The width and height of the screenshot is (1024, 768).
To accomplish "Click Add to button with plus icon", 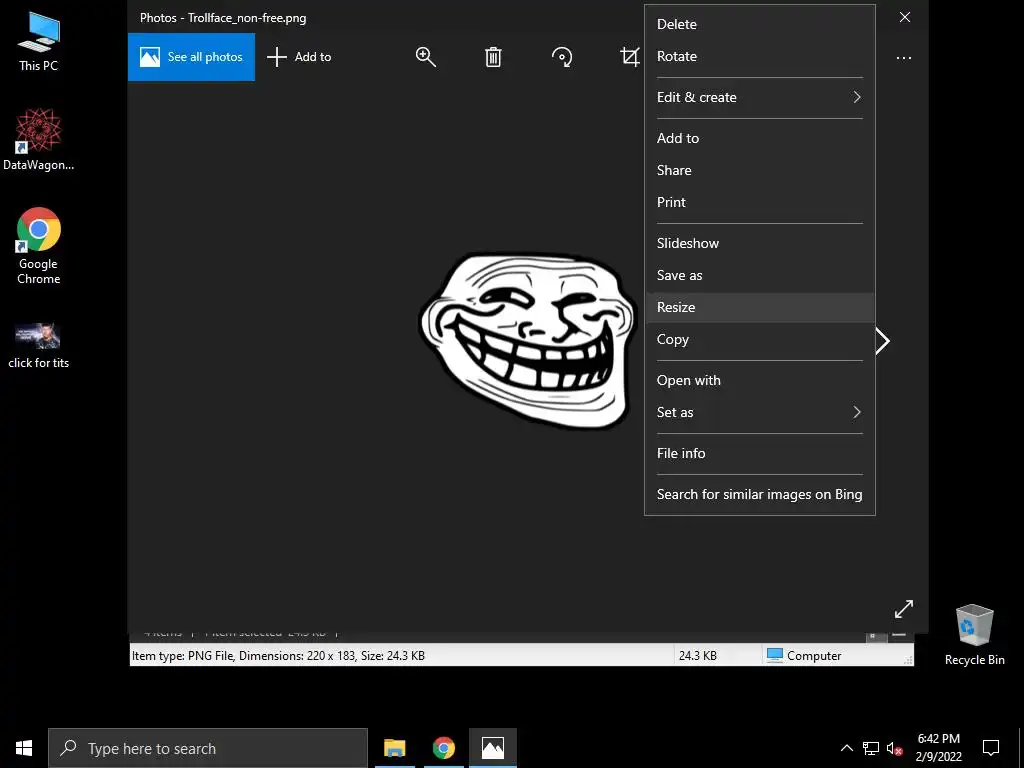I will pyautogui.click(x=299, y=57).
